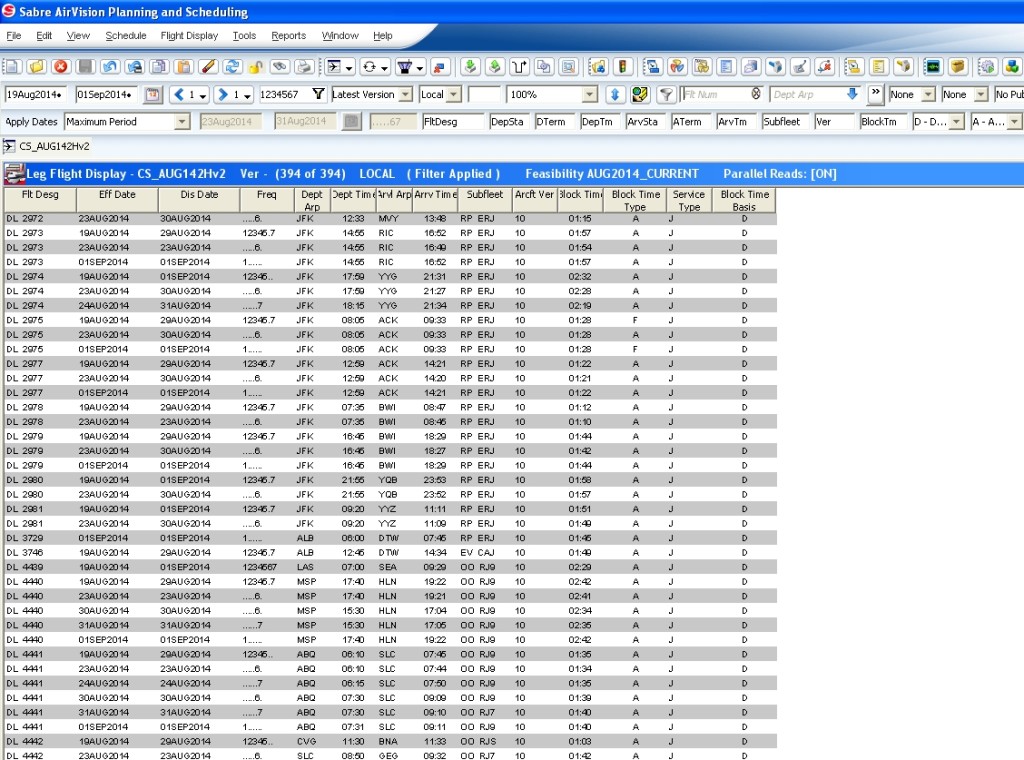Viewport: 1024px width, 760px height.
Task: Open the Schedule menu
Action: pos(126,36)
